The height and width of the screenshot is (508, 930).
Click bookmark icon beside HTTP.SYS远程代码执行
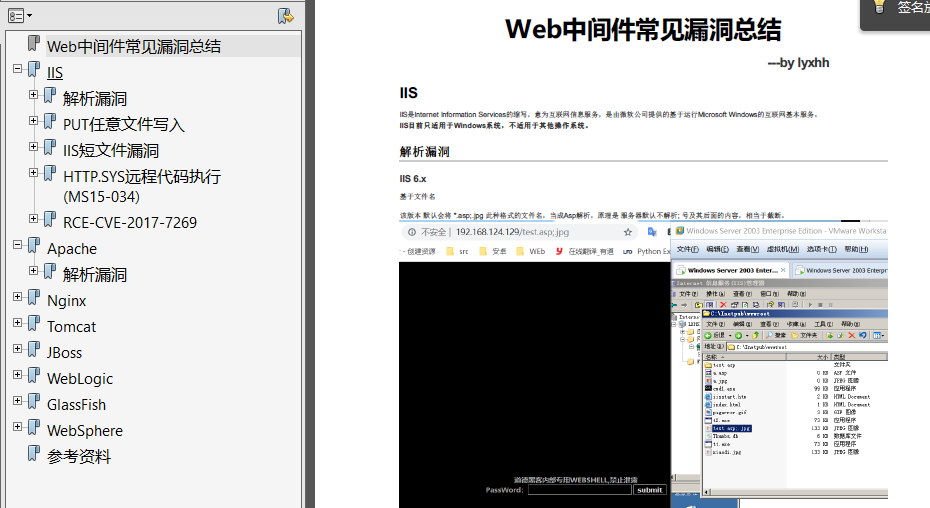(50, 174)
